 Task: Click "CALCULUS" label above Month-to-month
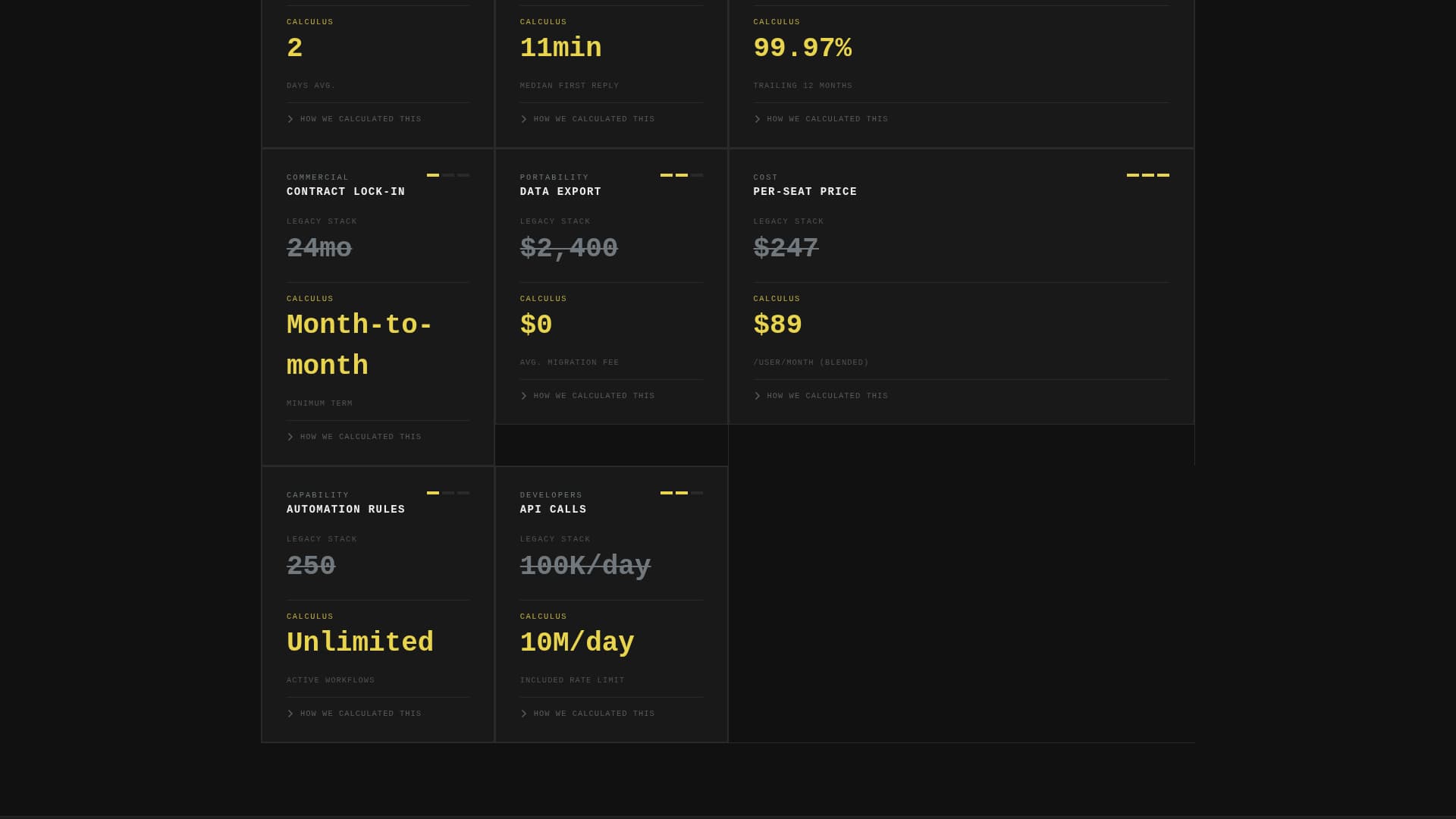310,299
